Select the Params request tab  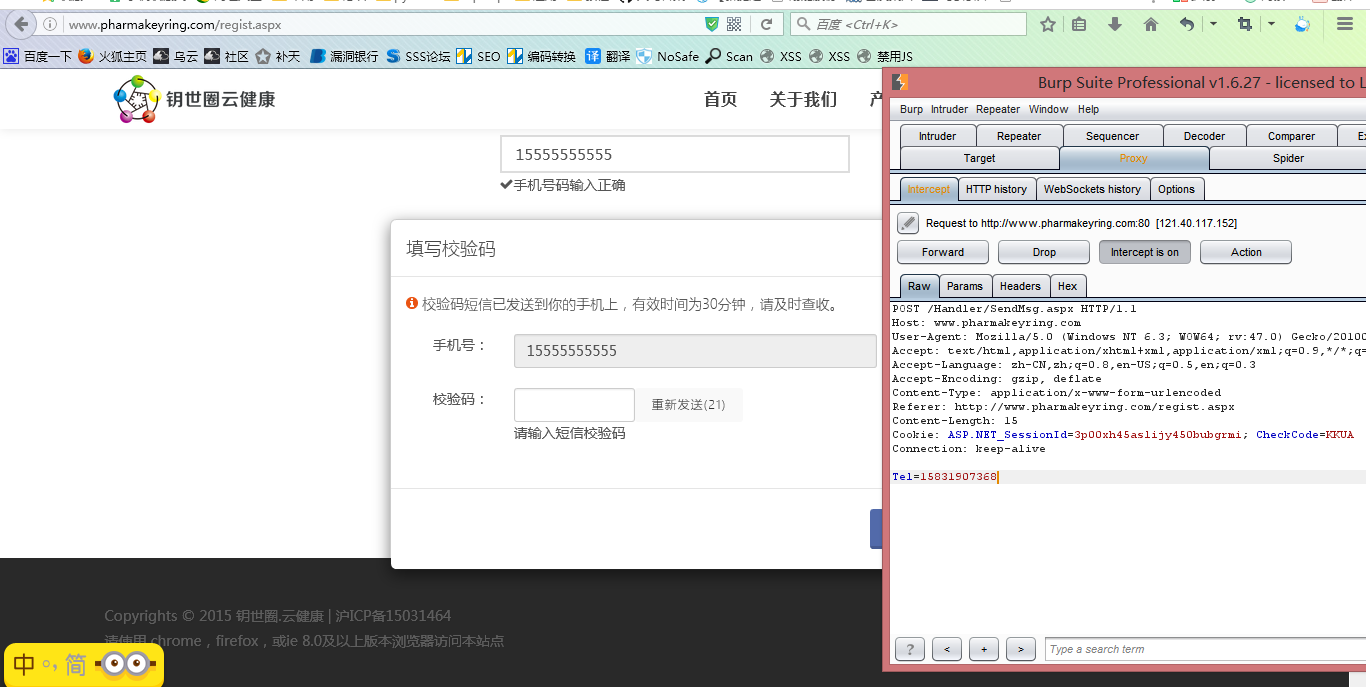[965, 286]
